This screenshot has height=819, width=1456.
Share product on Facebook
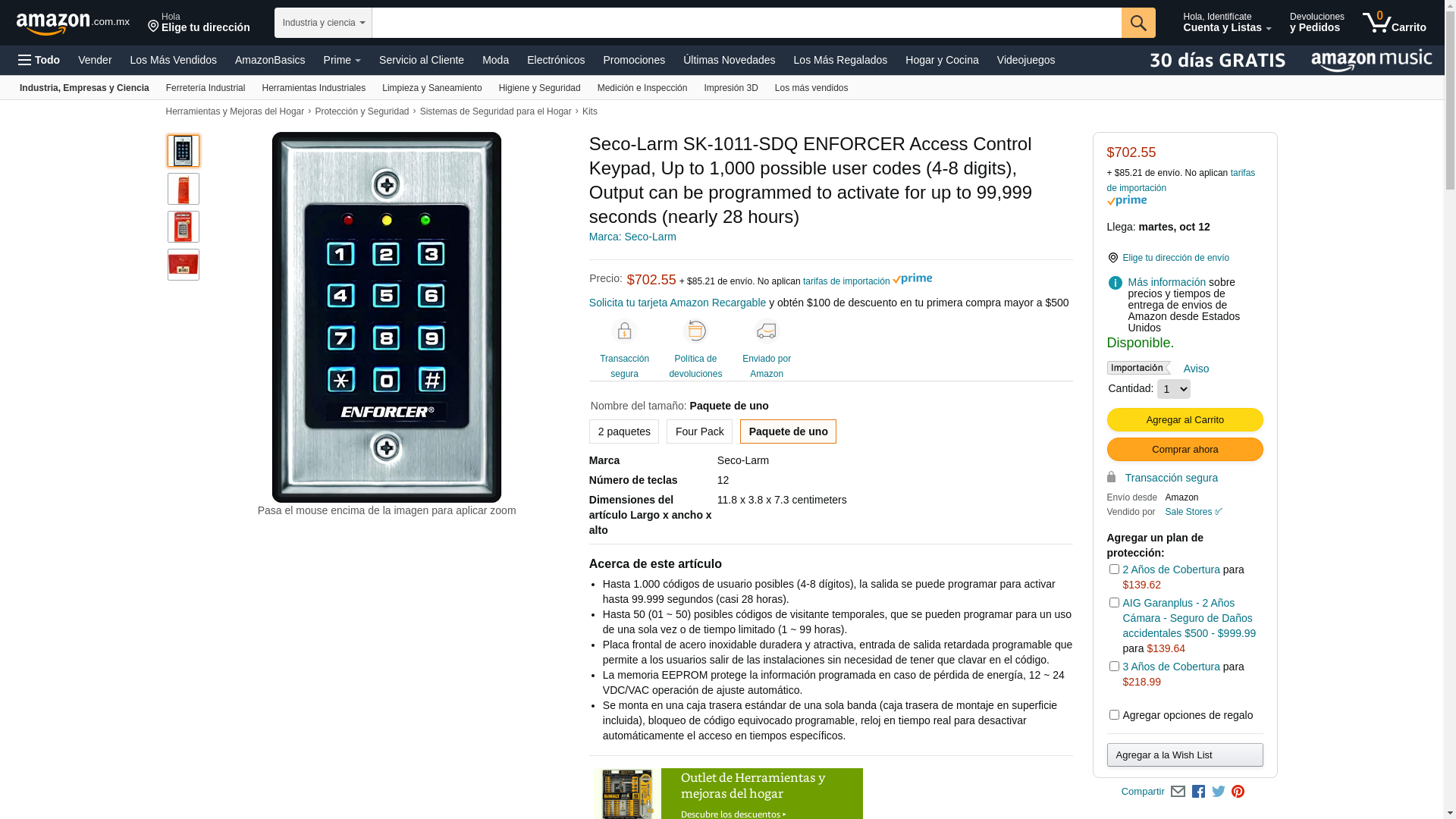[1198, 792]
